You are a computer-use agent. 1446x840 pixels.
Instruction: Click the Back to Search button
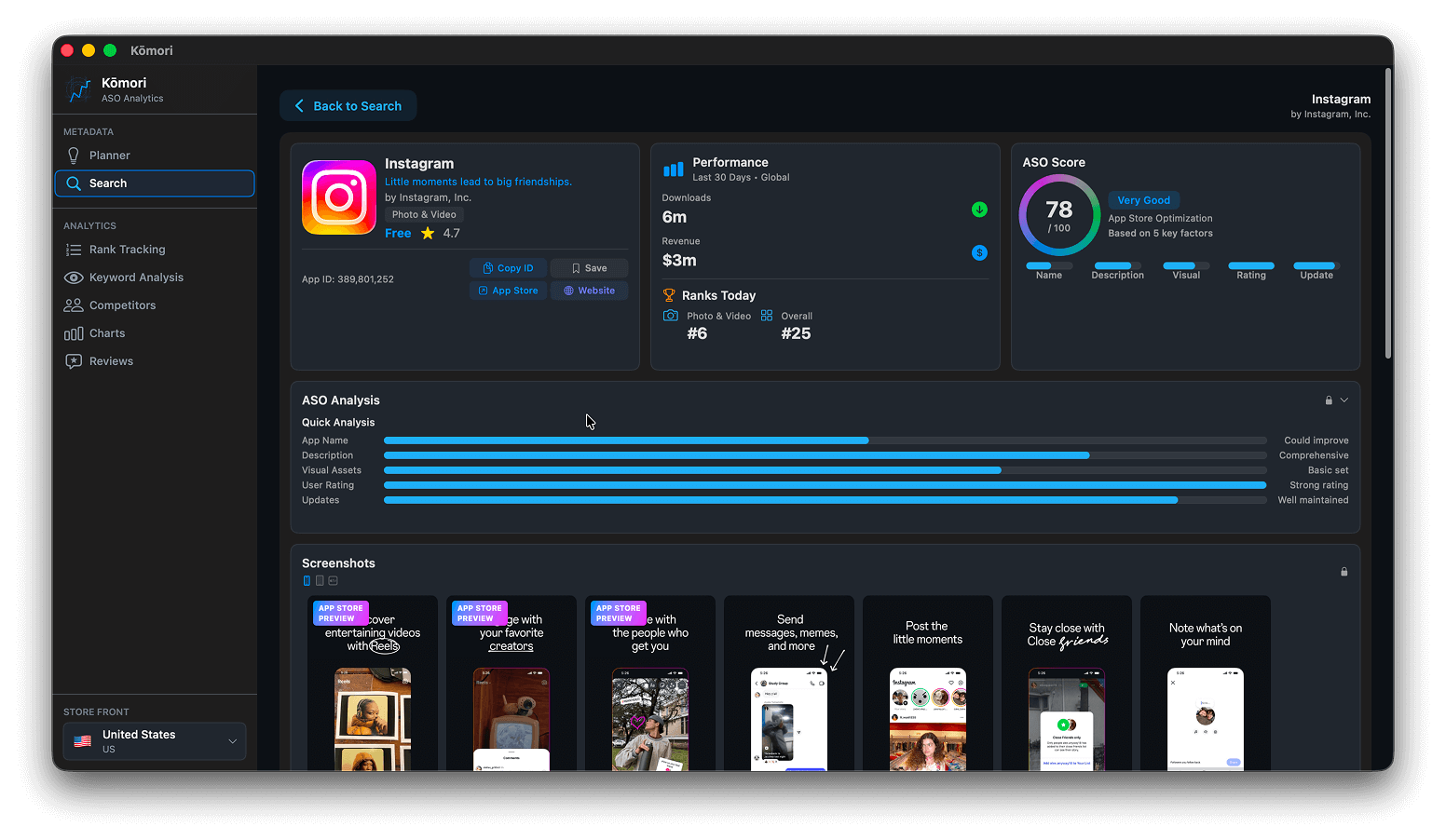[348, 105]
